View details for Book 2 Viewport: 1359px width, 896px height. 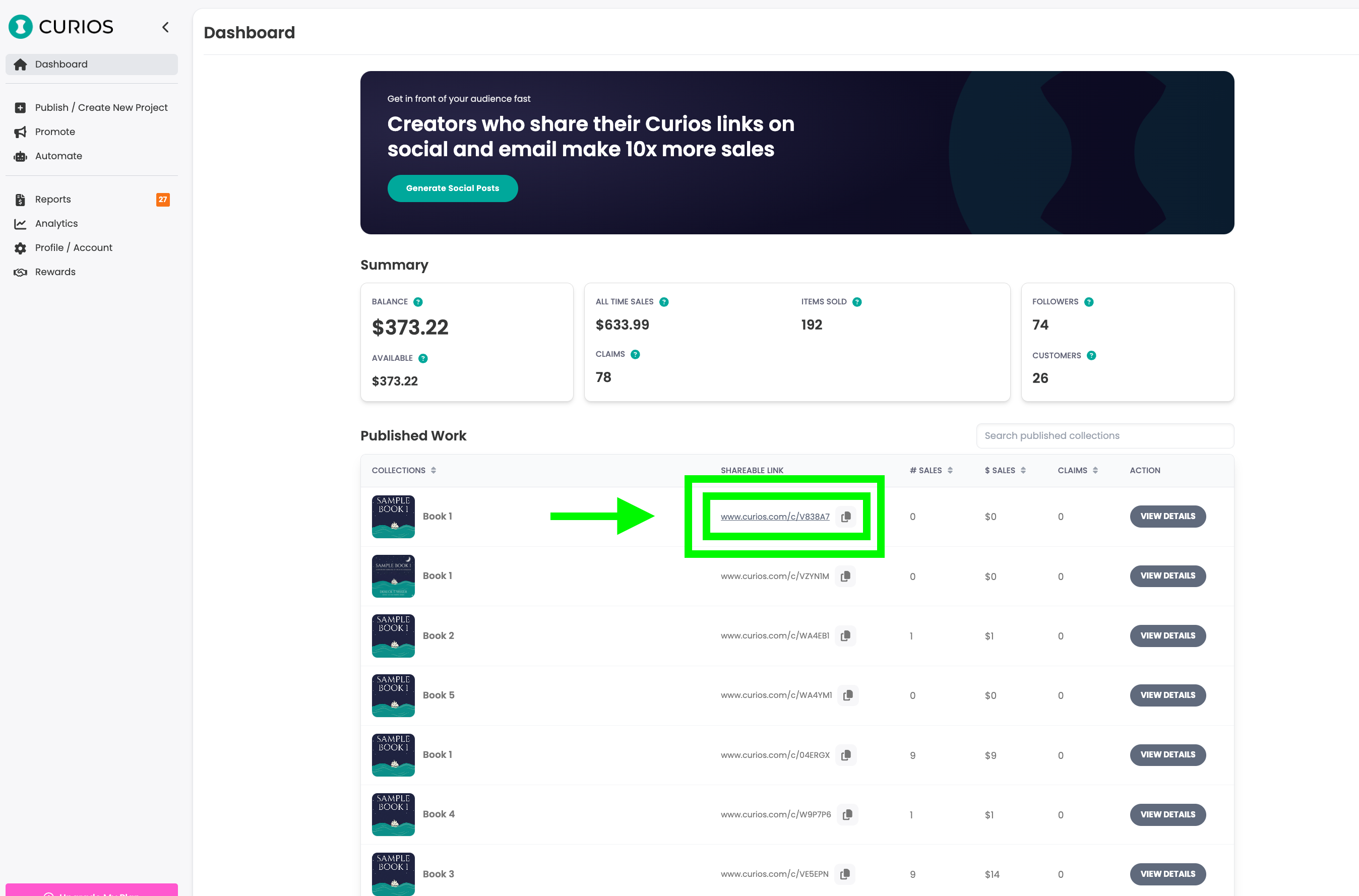click(1167, 635)
